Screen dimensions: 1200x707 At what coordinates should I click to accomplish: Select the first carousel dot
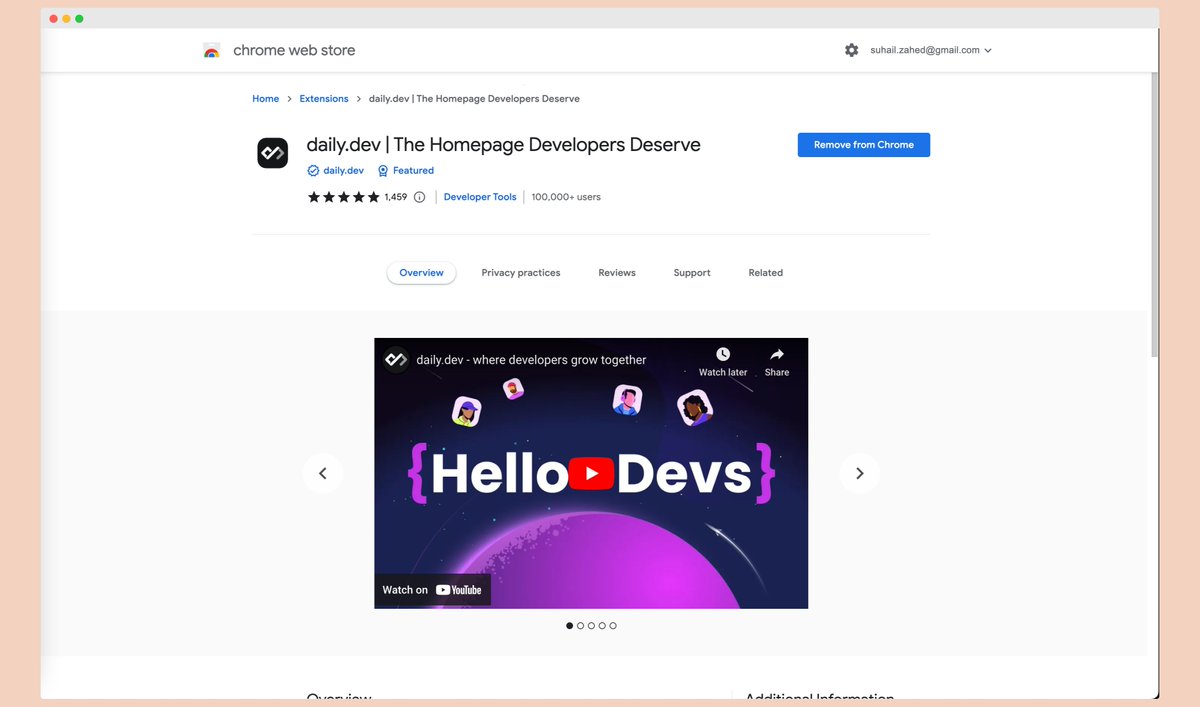coord(570,626)
